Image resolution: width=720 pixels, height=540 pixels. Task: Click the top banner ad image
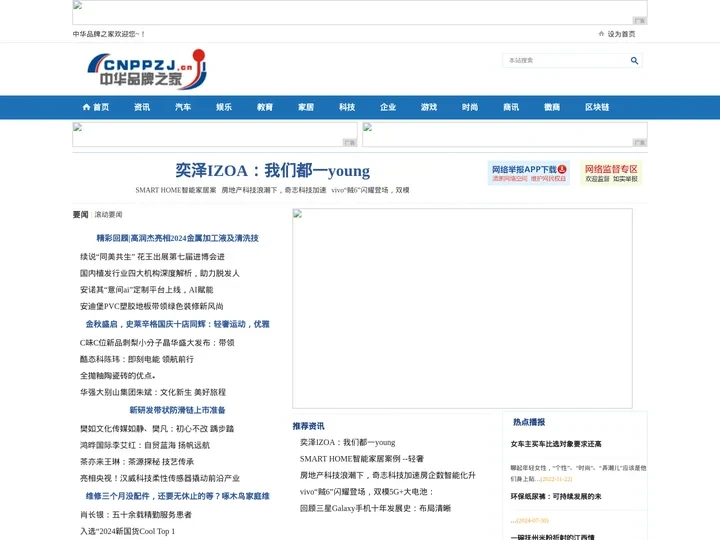click(x=360, y=12)
